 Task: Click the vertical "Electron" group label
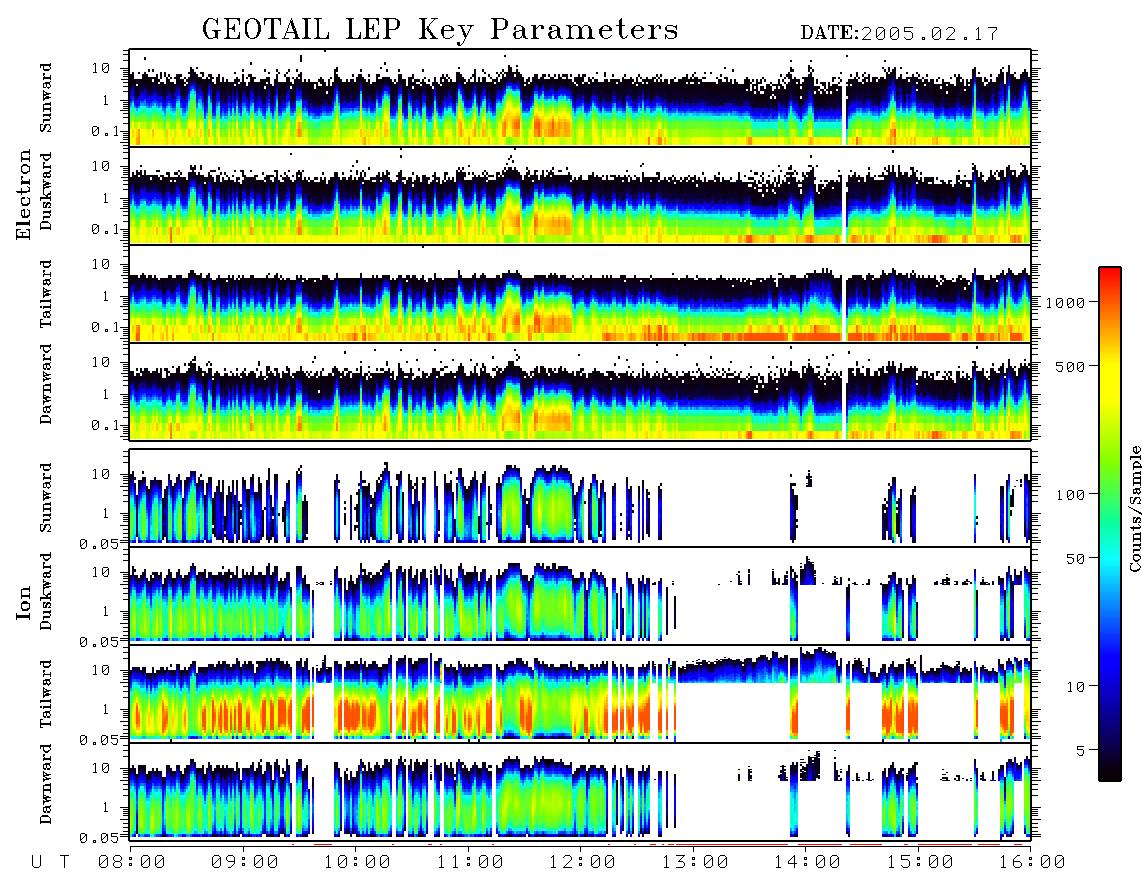[24, 195]
